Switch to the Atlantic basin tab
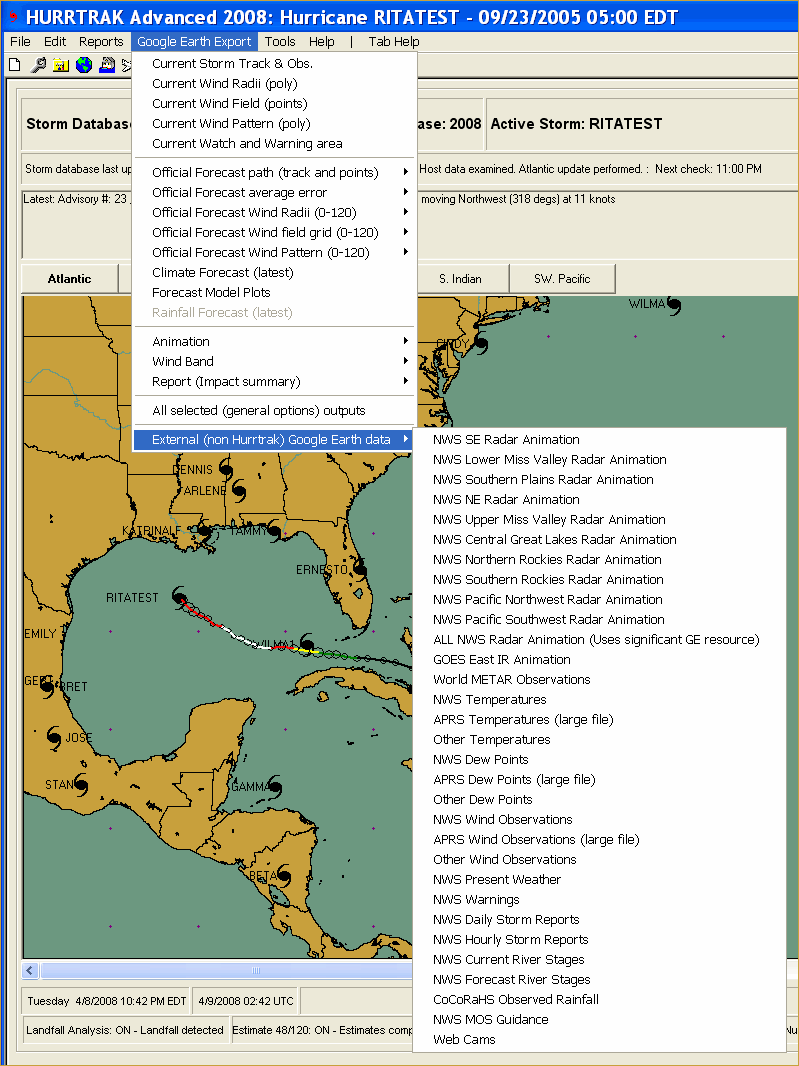The width and height of the screenshot is (799, 1066). coord(70,279)
